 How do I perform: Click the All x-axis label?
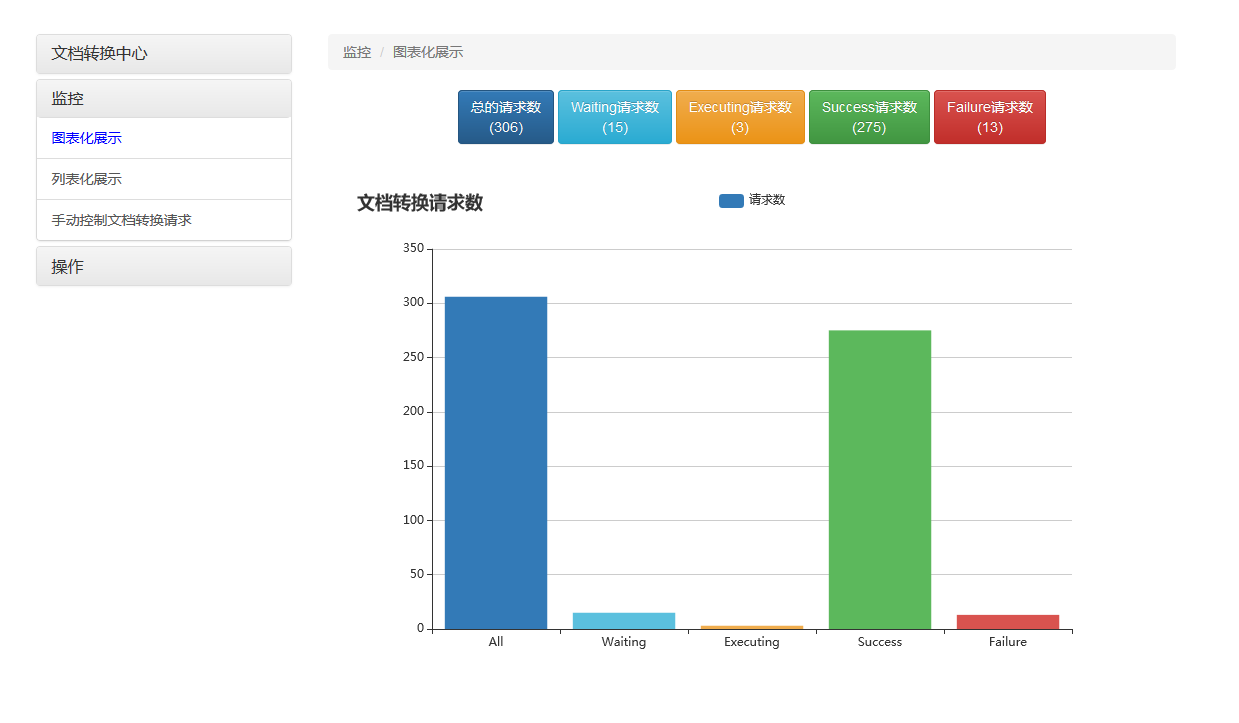[x=496, y=642]
